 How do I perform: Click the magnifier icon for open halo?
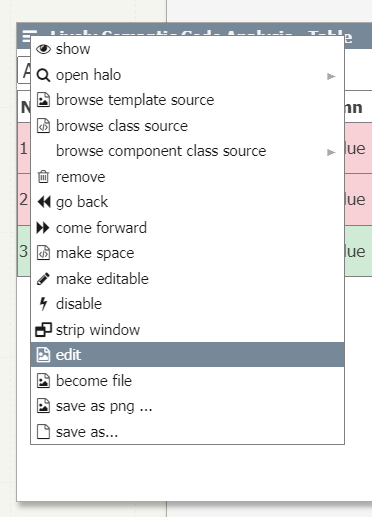pyautogui.click(x=43, y=75)
